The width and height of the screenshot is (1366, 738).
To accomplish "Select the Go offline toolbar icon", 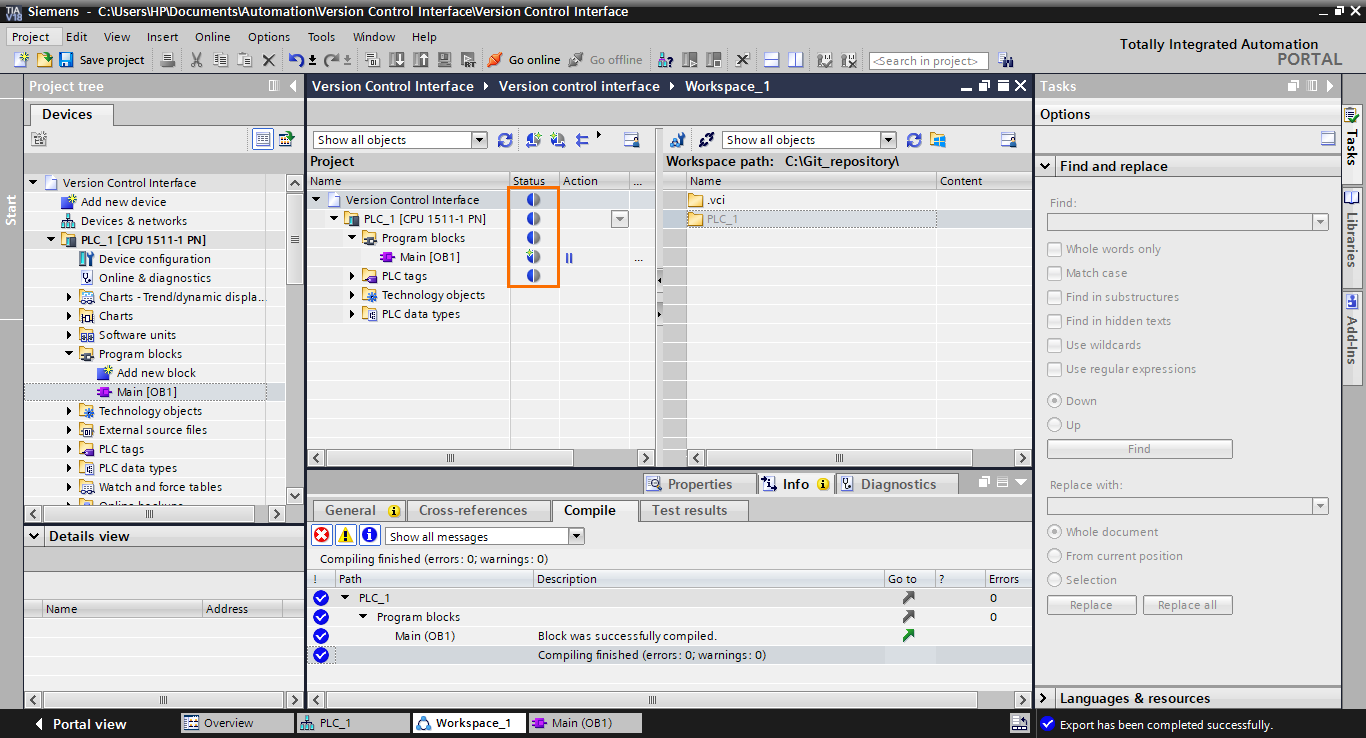I will [574, 59].
